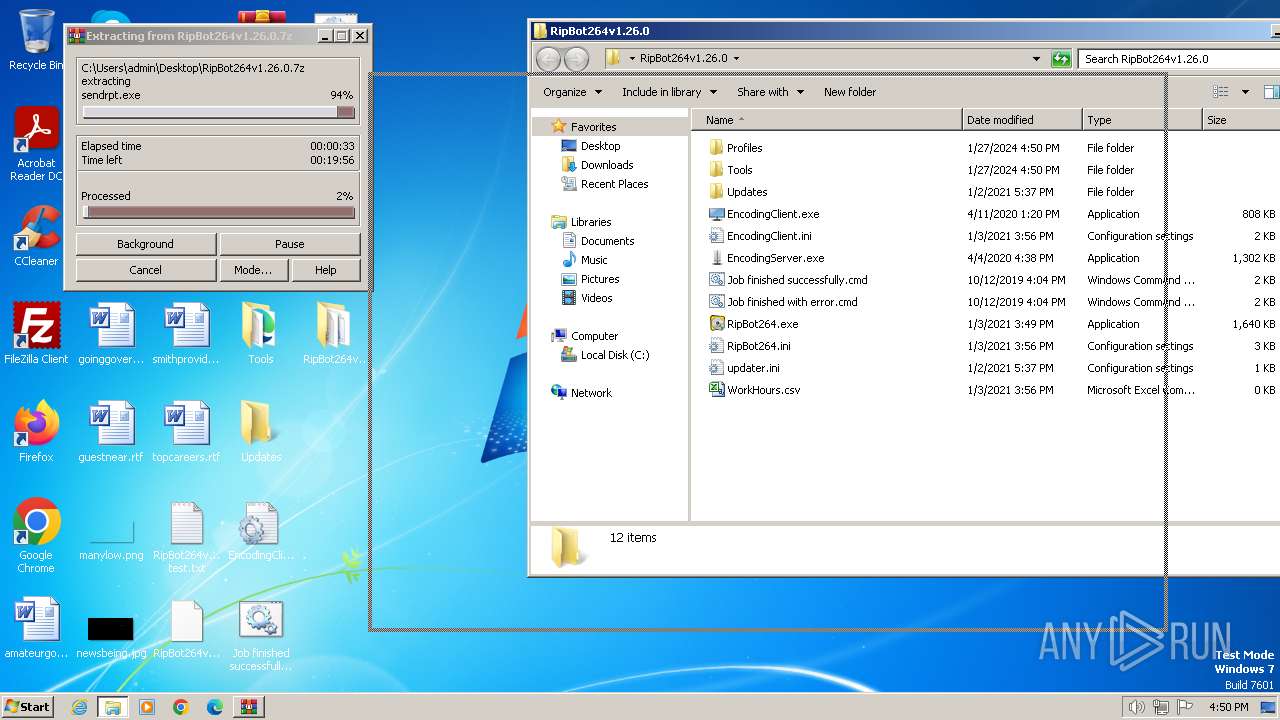This screenshot has width=1280, height=720.
Task: Click the Pause extraction button
Action: pos(289,244)
